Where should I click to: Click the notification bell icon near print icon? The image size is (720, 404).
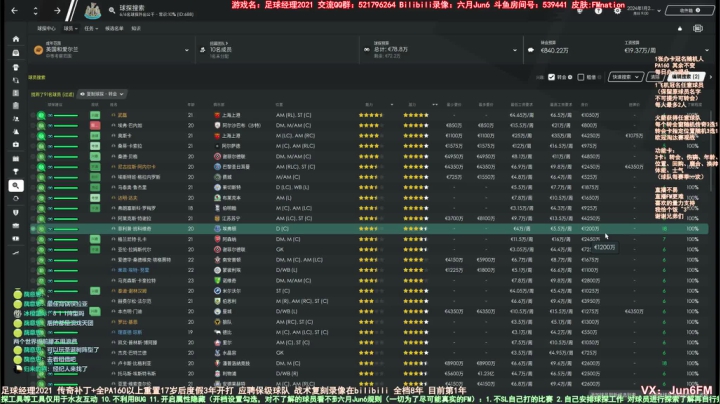point(680,28)
